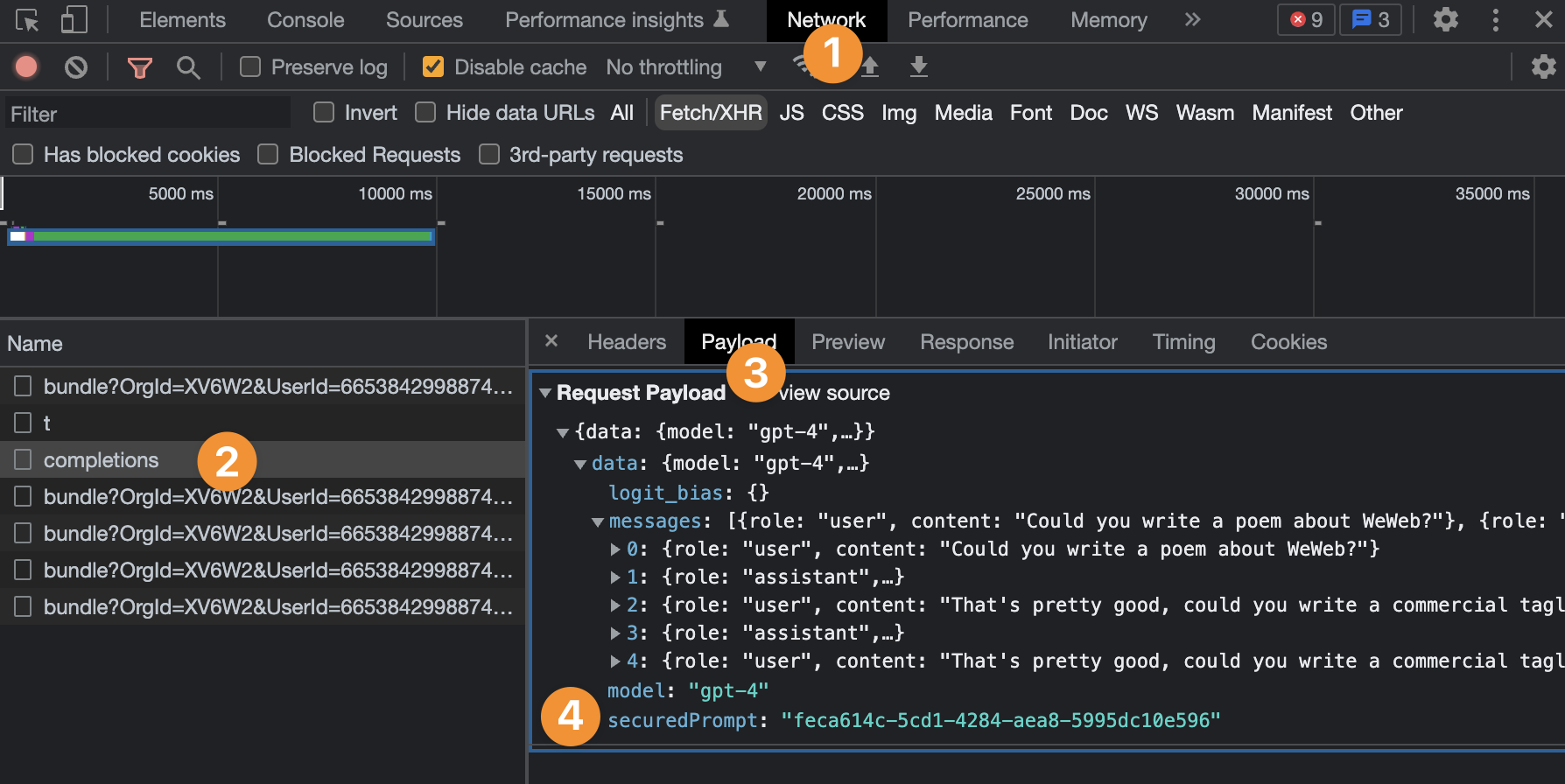This screenshot has height=784, width=1565.
Task: Switch to the Console tab
Action: tap(305, 20)
